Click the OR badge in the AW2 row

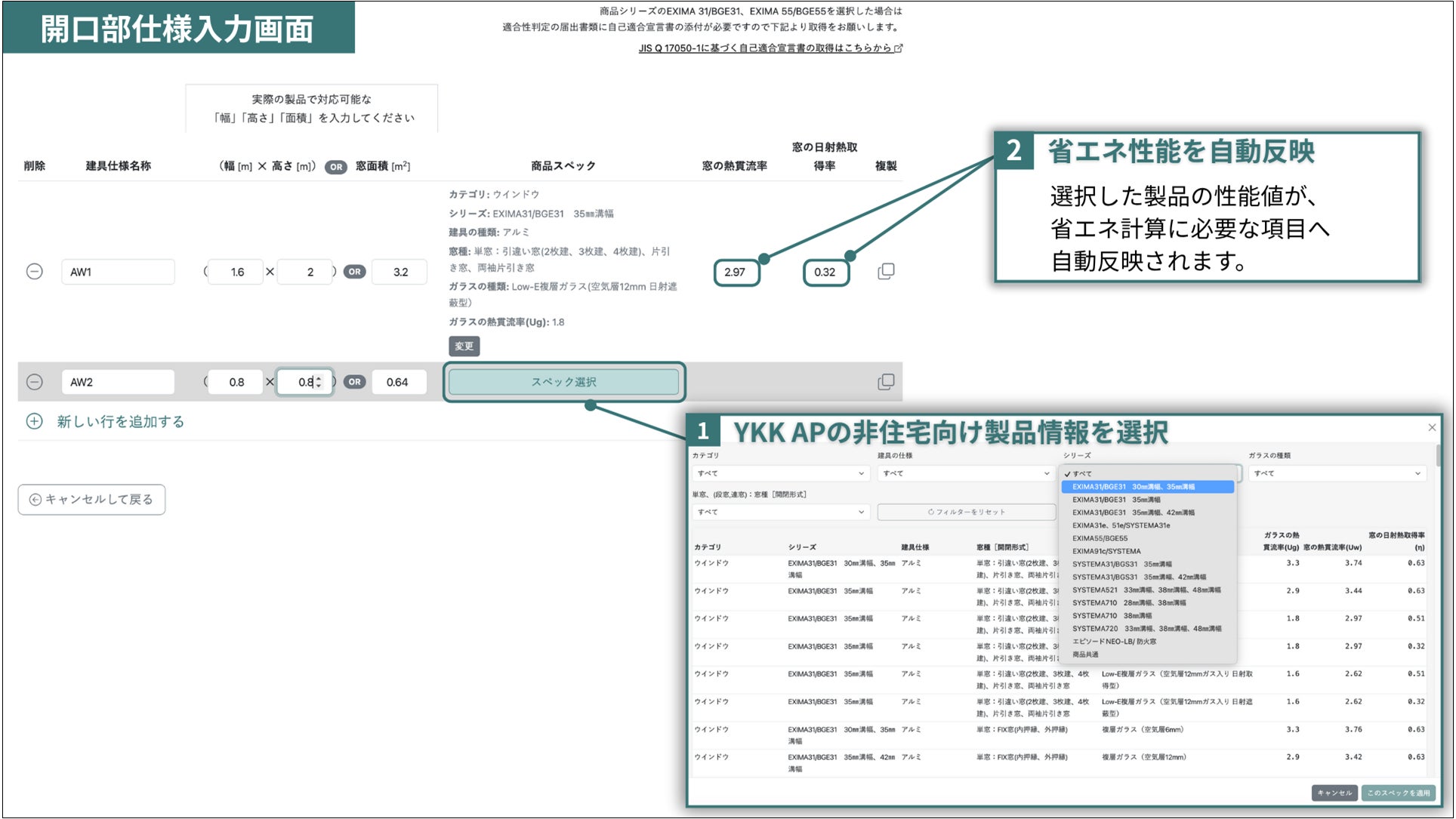click(x=354, y=382)
